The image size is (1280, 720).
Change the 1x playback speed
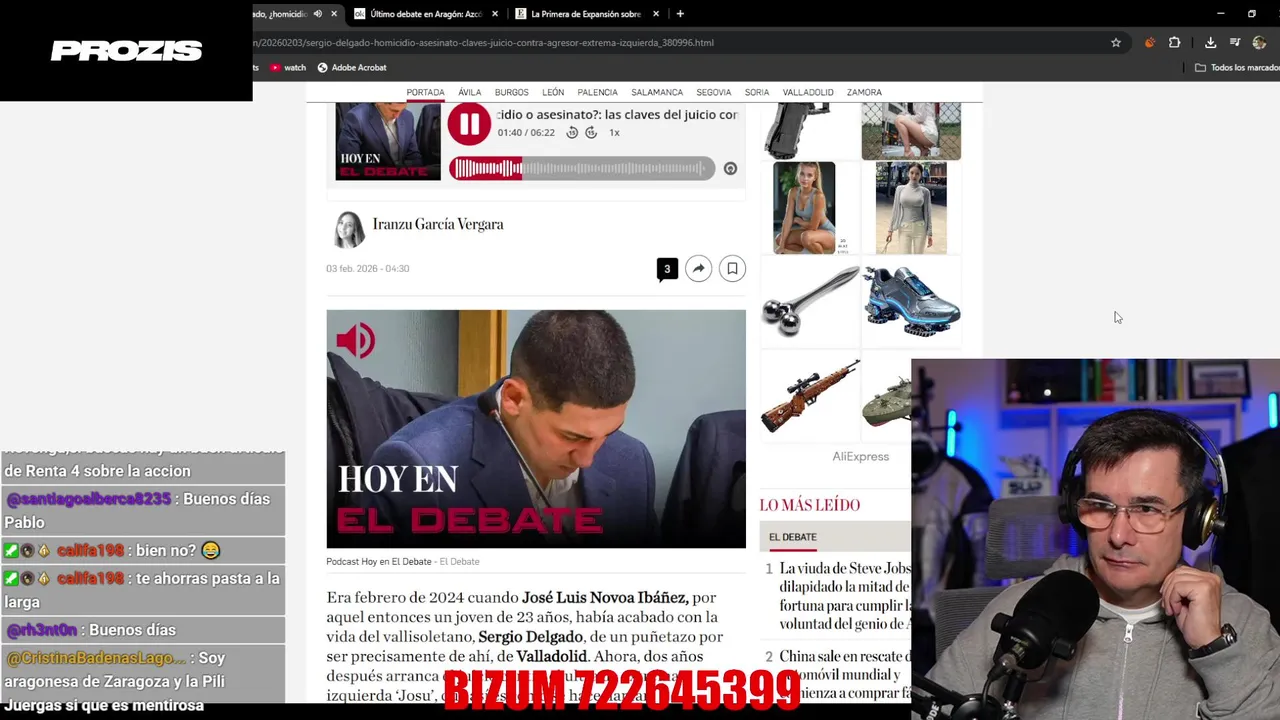point(614,132)
